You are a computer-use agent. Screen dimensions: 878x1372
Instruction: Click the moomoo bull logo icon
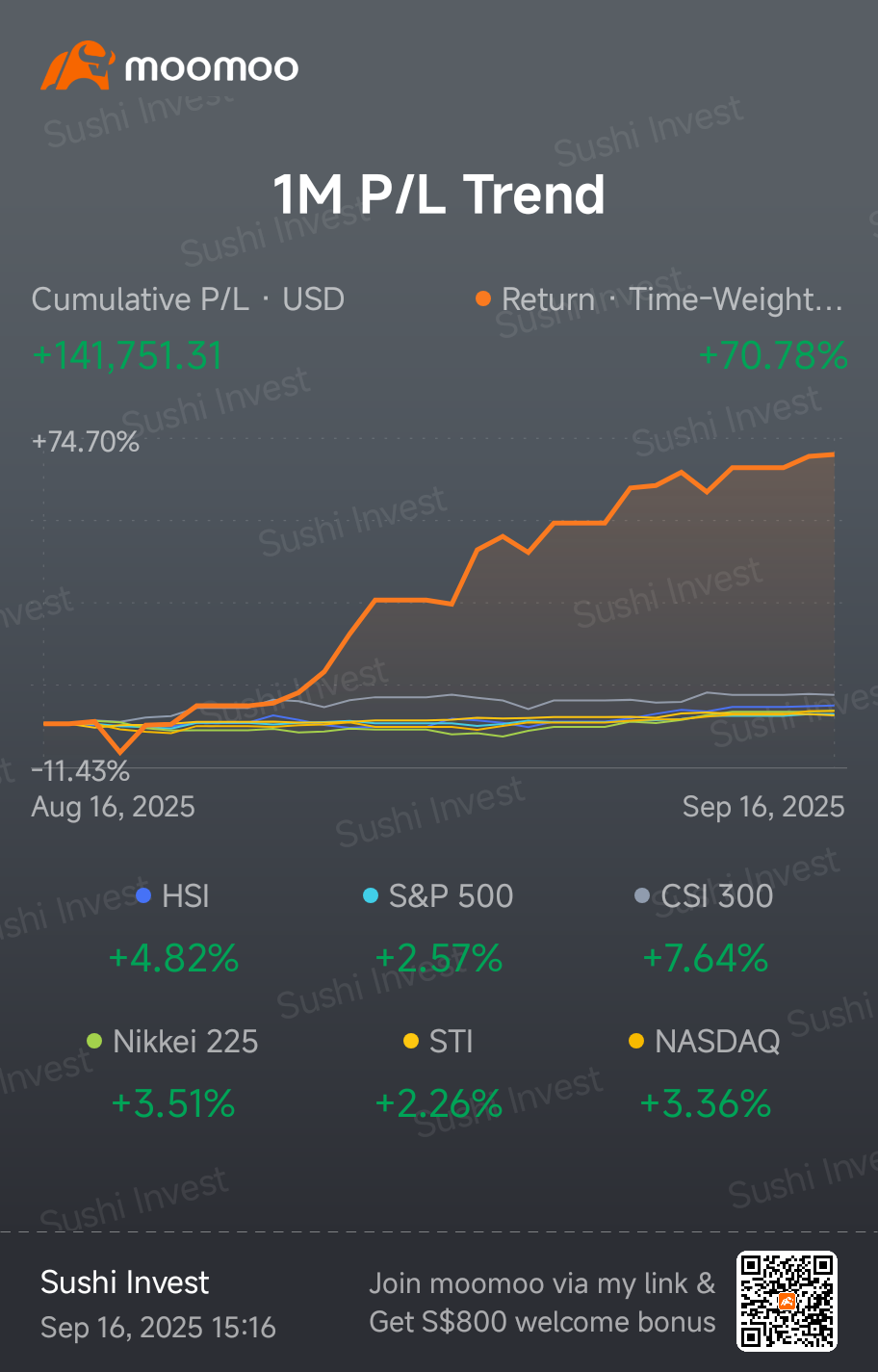(x=77, y=66)
